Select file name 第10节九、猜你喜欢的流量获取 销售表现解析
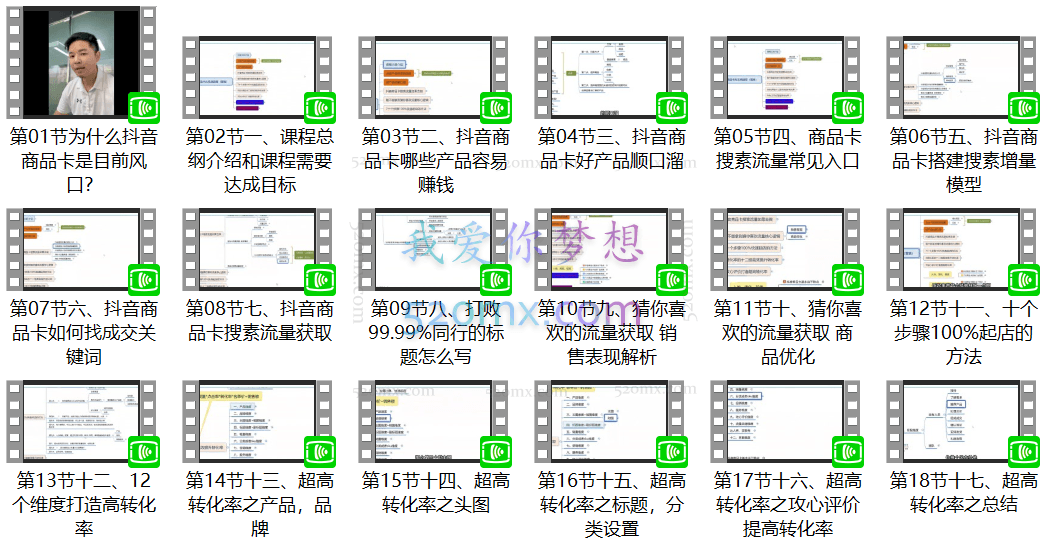 point(611,332)
